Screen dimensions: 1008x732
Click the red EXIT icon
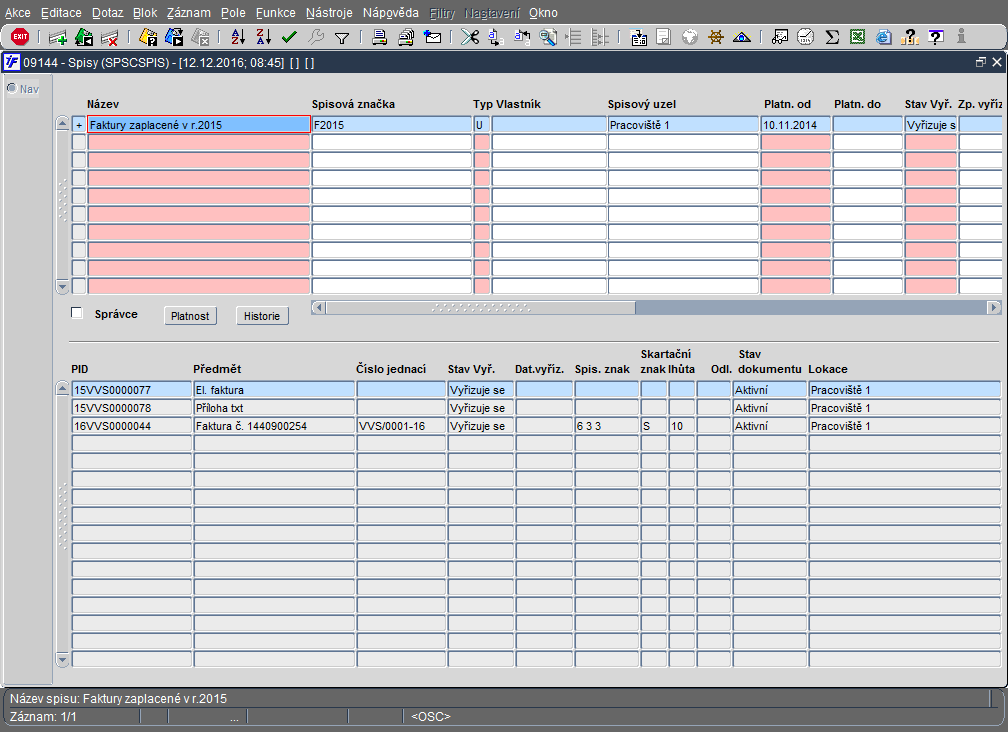(x=19, y=37)
